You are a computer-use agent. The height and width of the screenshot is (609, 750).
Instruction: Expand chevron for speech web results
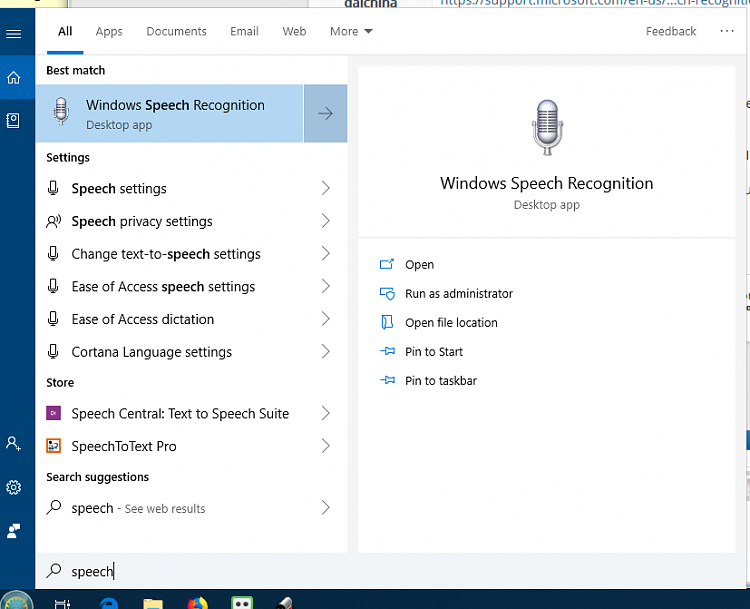click(326, 507)
